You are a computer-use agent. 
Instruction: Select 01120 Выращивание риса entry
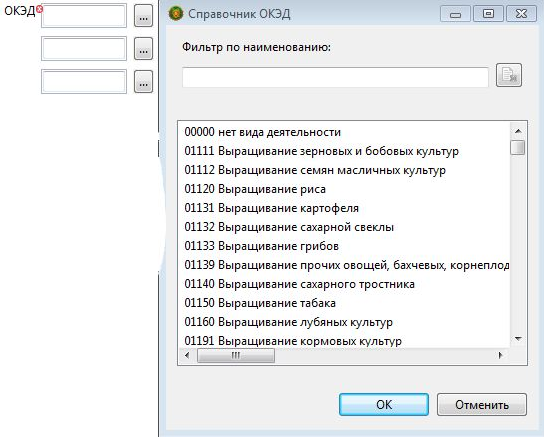pyautogui.click(x=255, y=189)
